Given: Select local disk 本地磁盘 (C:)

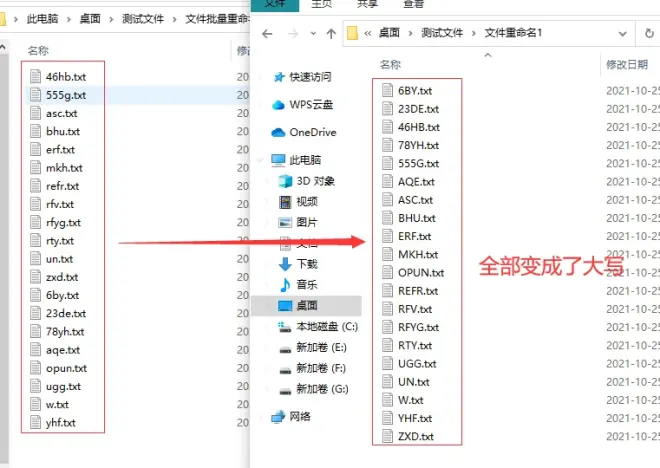Looking at the screenshot, I should pyautogui.click(x=326, y=327).
